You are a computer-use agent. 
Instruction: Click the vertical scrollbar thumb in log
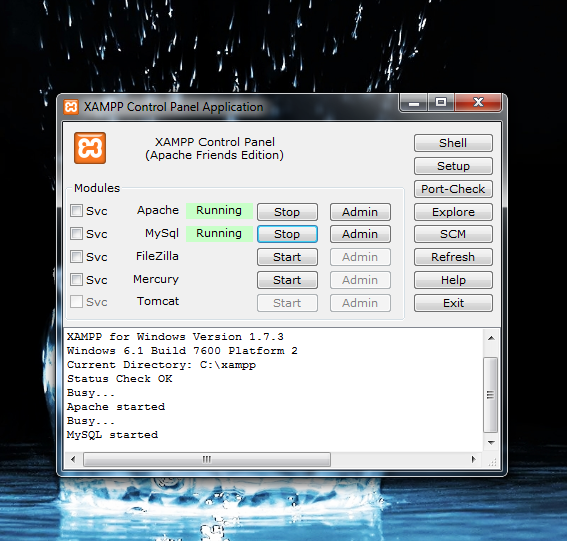pos(491,395)
